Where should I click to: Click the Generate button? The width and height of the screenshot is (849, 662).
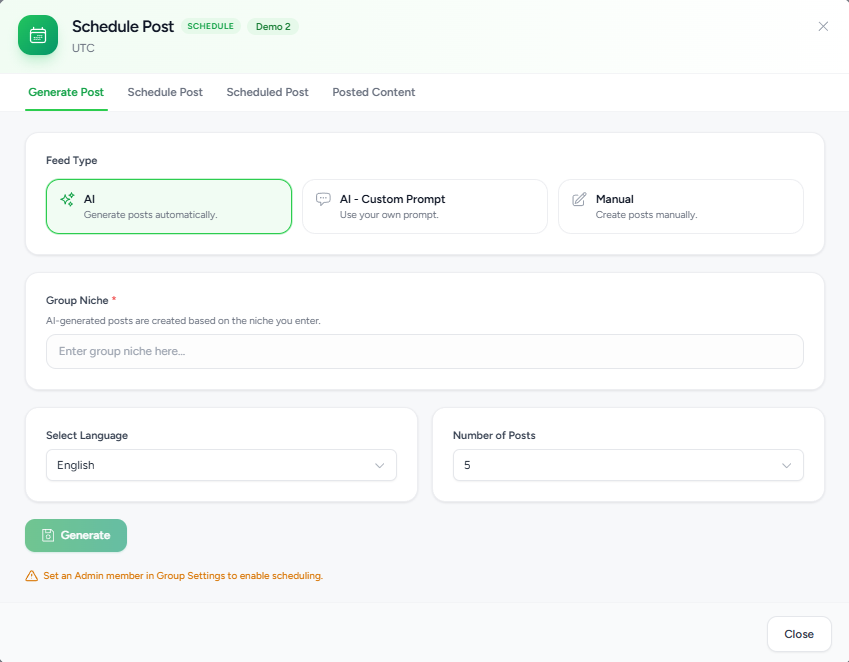(x=76, y=535)
